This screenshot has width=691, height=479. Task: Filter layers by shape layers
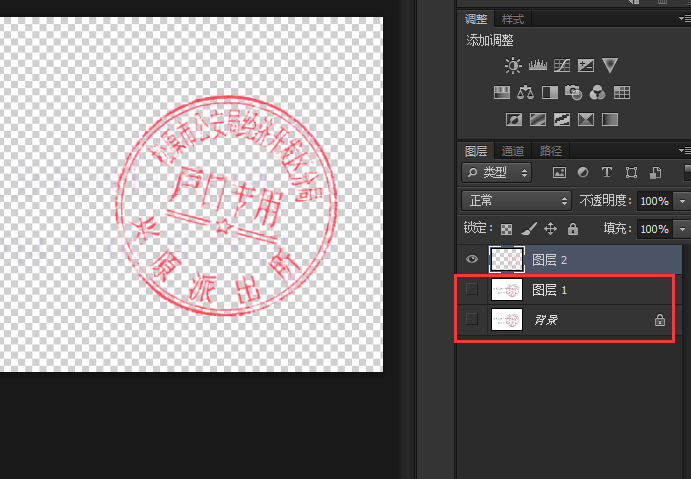click(631, 172)
